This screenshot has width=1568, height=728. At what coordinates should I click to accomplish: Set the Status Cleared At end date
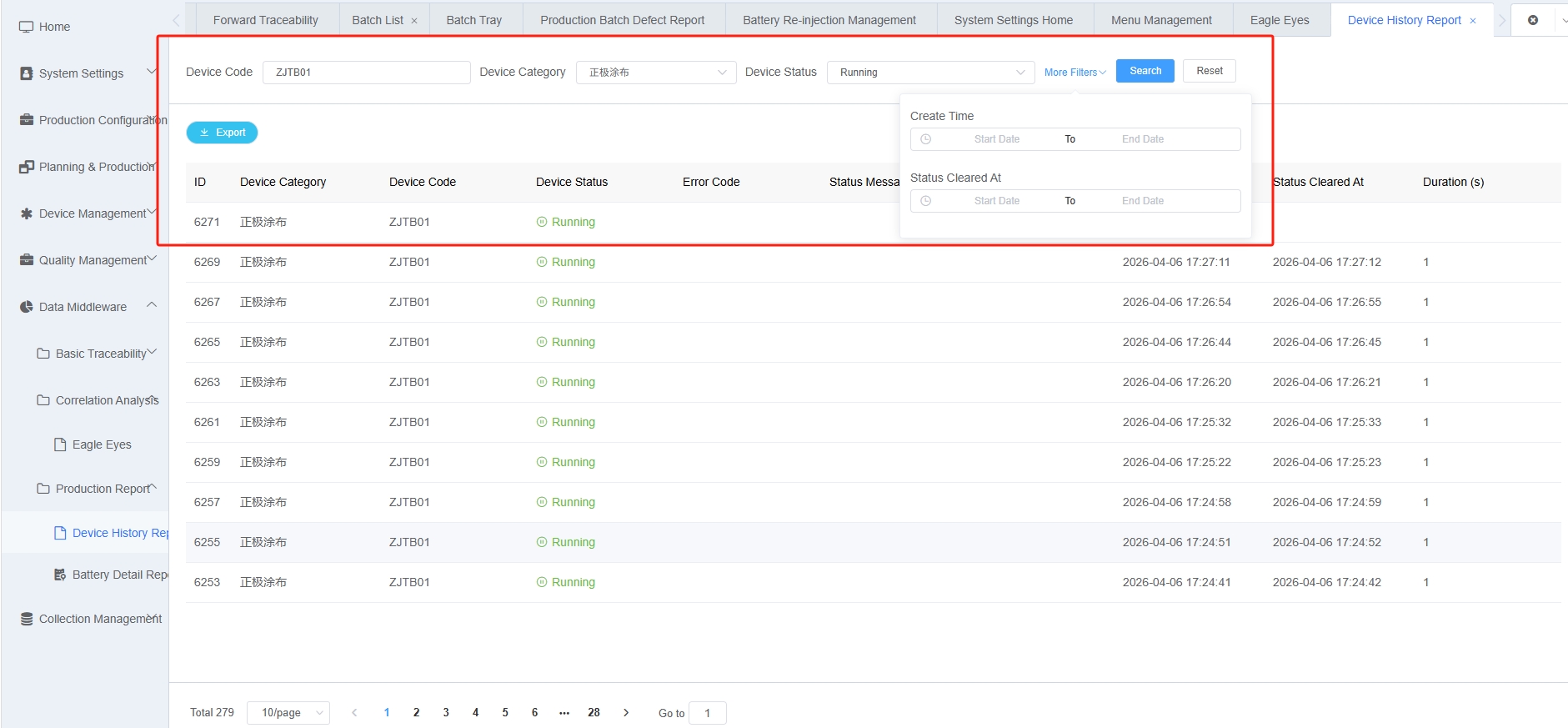(x=1143, y=201)
